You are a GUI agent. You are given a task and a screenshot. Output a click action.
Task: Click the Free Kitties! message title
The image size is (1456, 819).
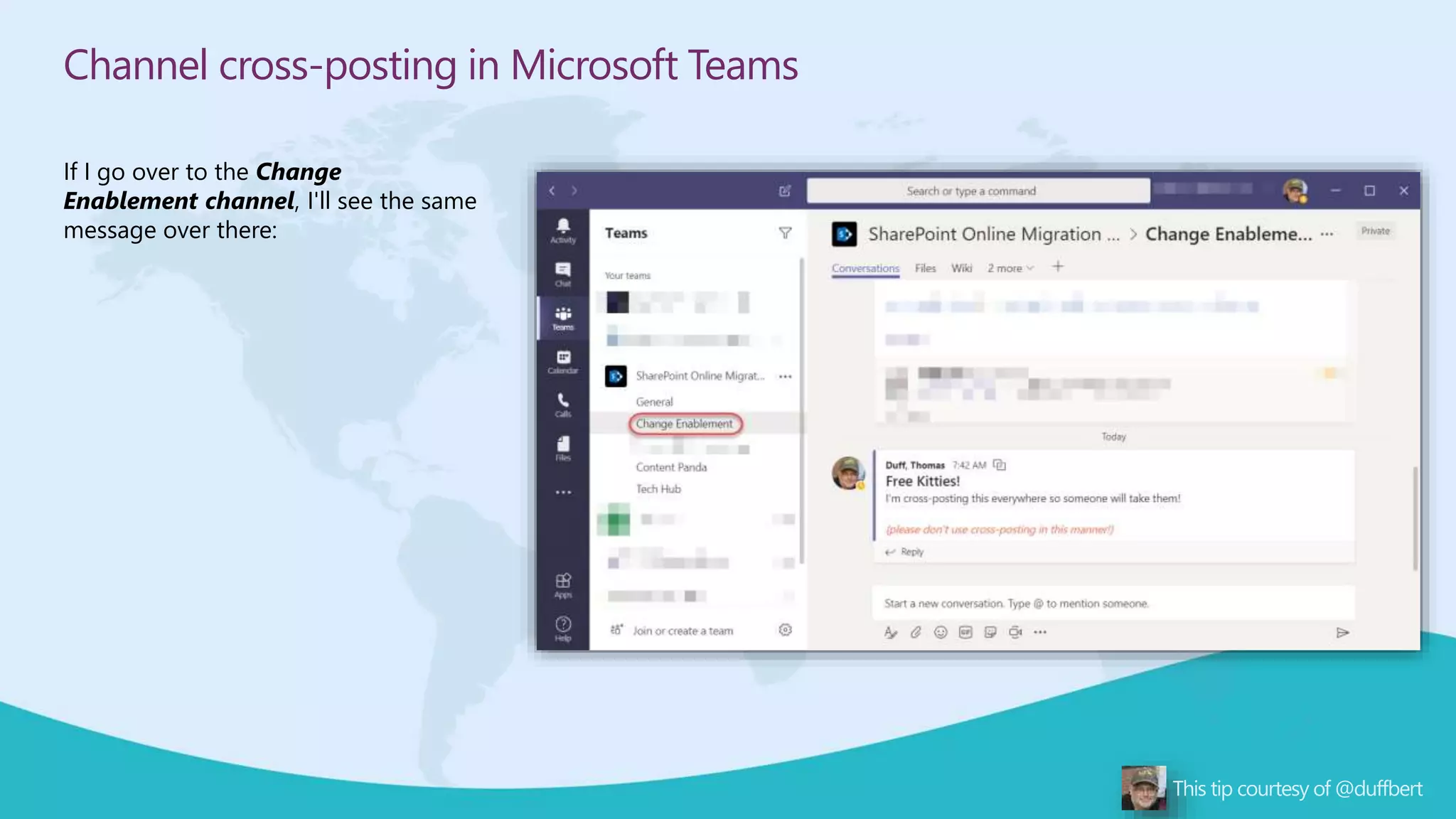[923, 481]
